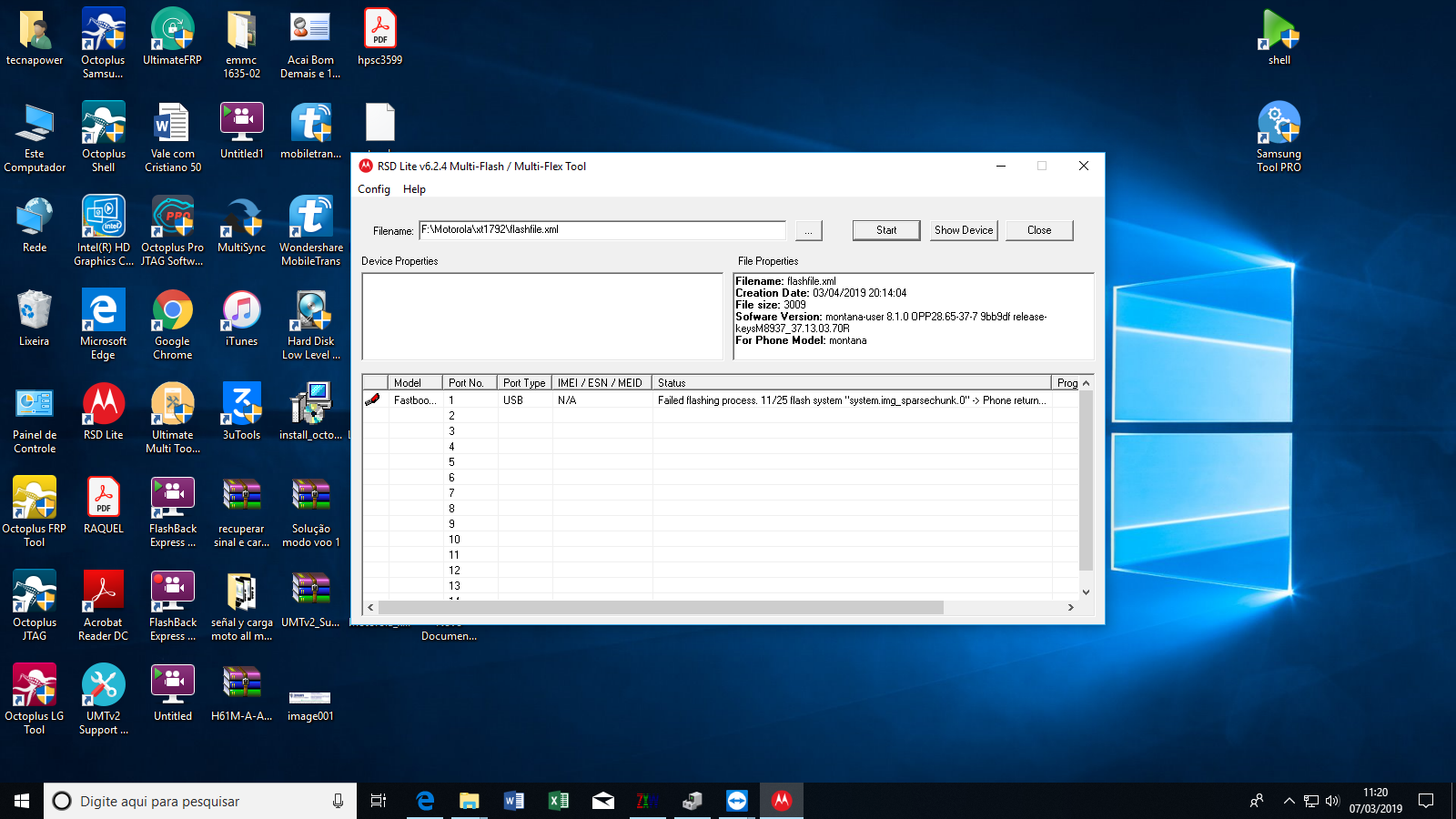
Task: Open Samsung Tool PRO desktop icon
Action: tap(1279, 136)
